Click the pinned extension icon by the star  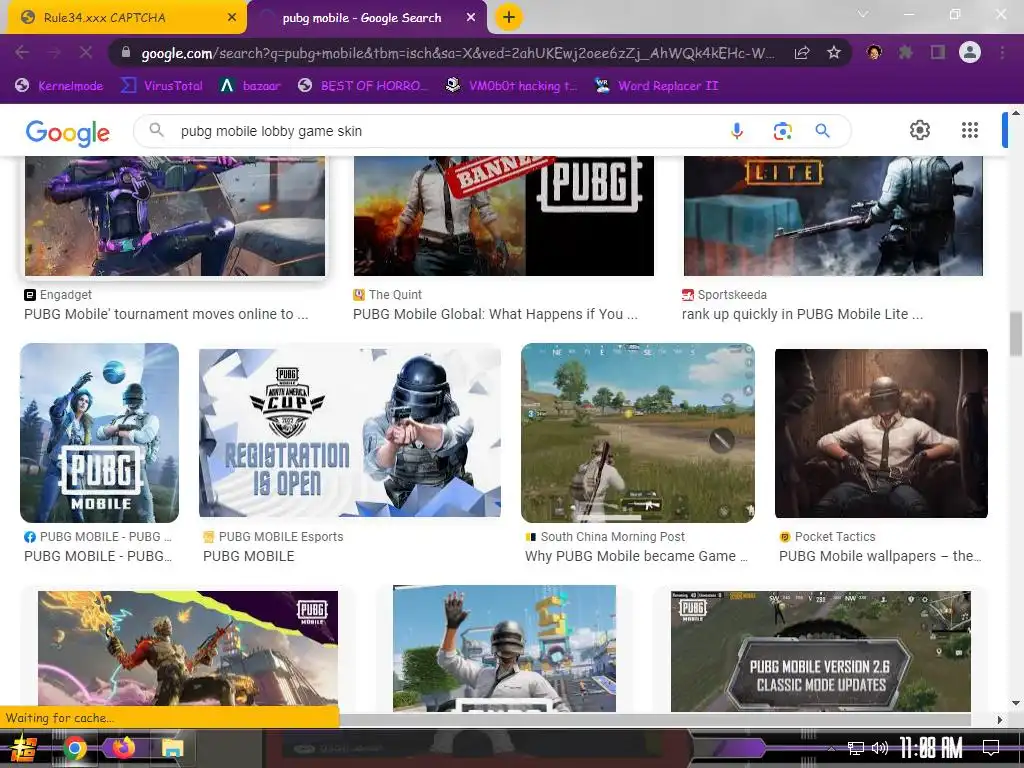pos(874,52)
